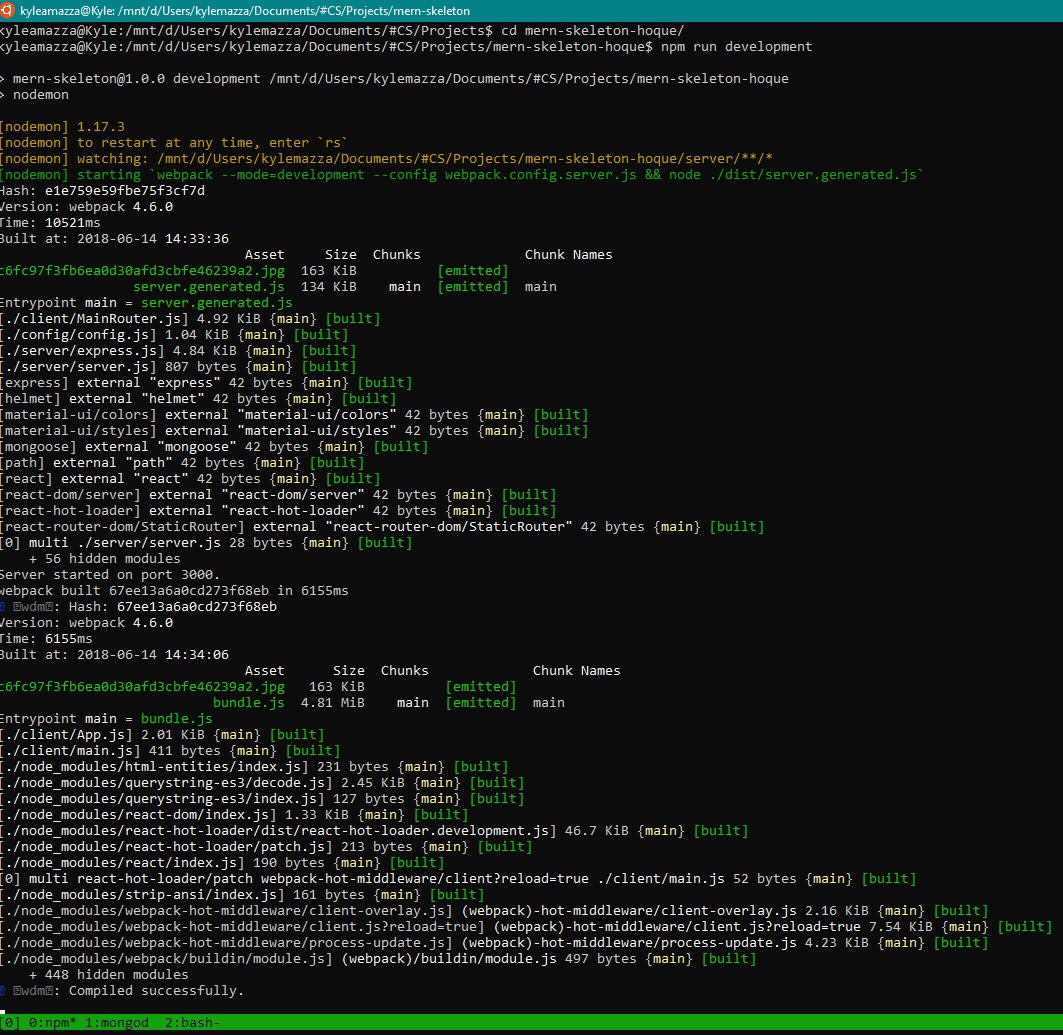Click the terminal cursor above status bar
The width and height of the screenshot is (1063, 1035).
coord(3,1010)
